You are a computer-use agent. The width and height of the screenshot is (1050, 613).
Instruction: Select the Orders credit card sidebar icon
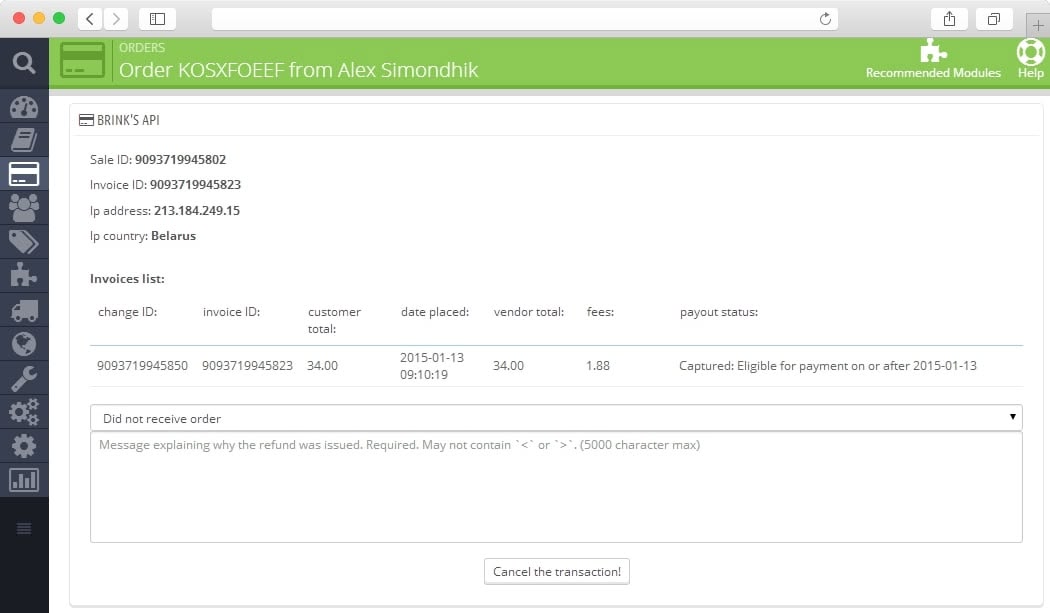pyautogui.click(x=24, y=174)
